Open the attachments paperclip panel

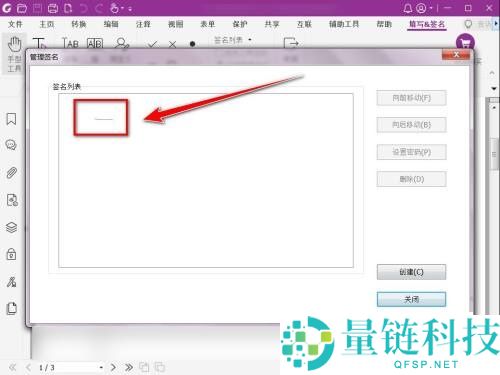[11, 173]
